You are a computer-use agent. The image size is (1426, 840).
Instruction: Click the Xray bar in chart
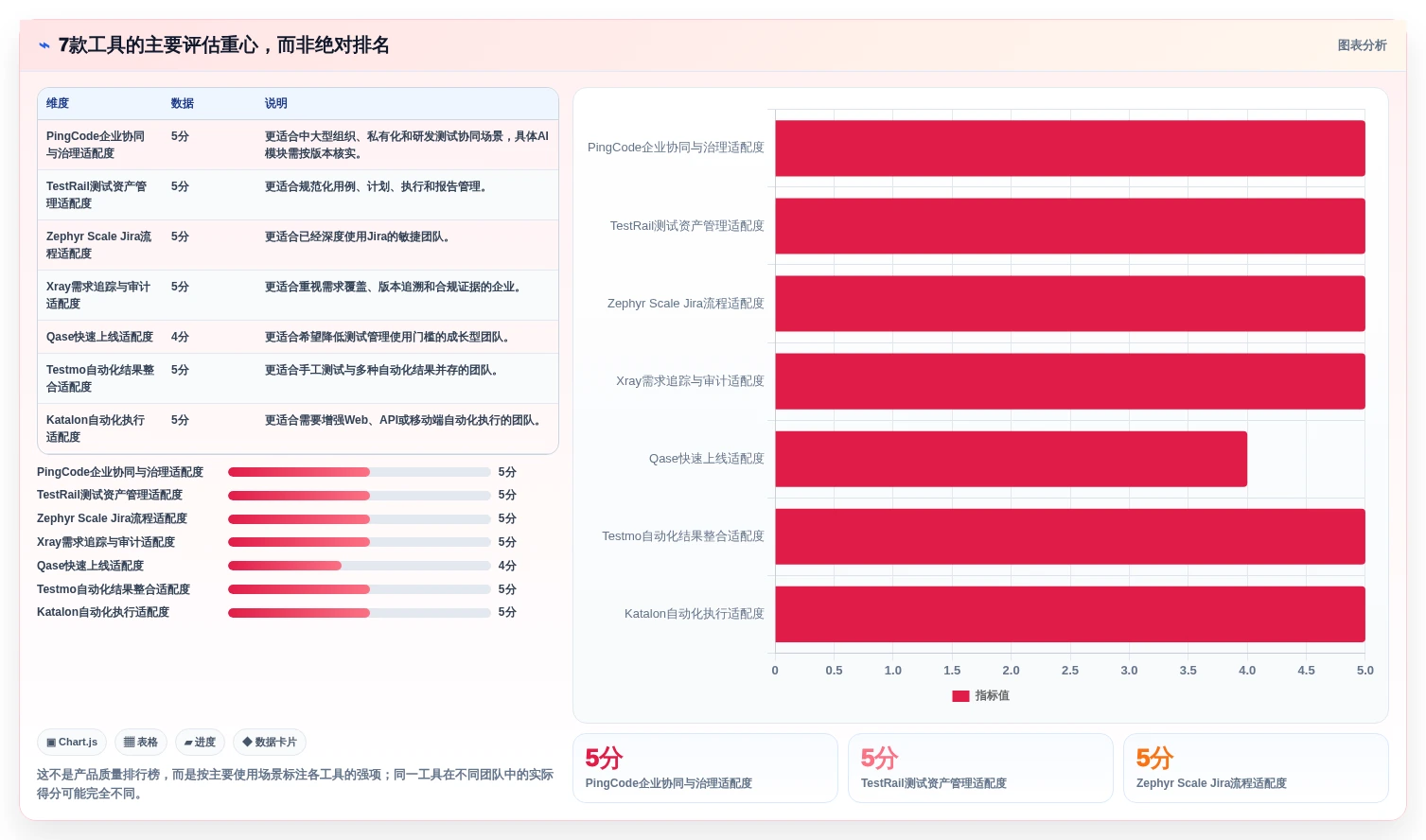(1070, 381)
